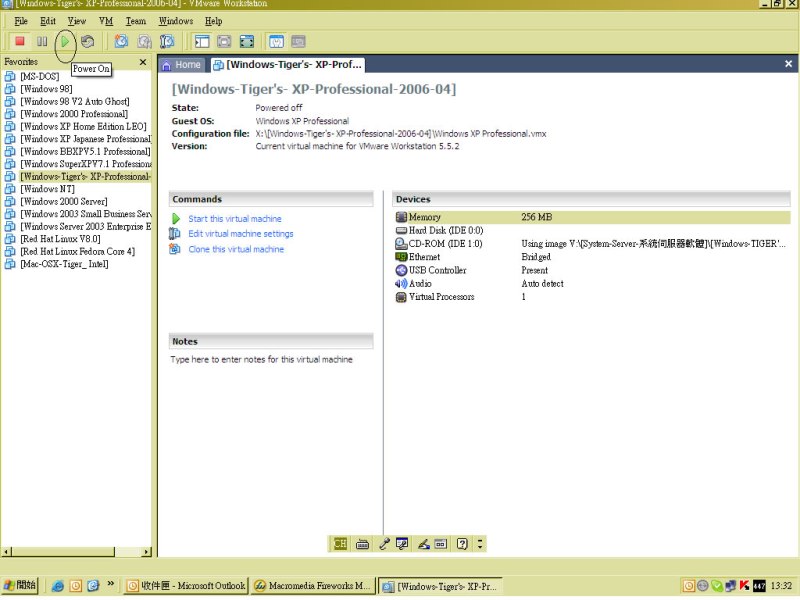Viewport: 800px width, 600px height.
Task: Click the CH input language indicator
Action: pyautogui.click(x=340, y=544)
